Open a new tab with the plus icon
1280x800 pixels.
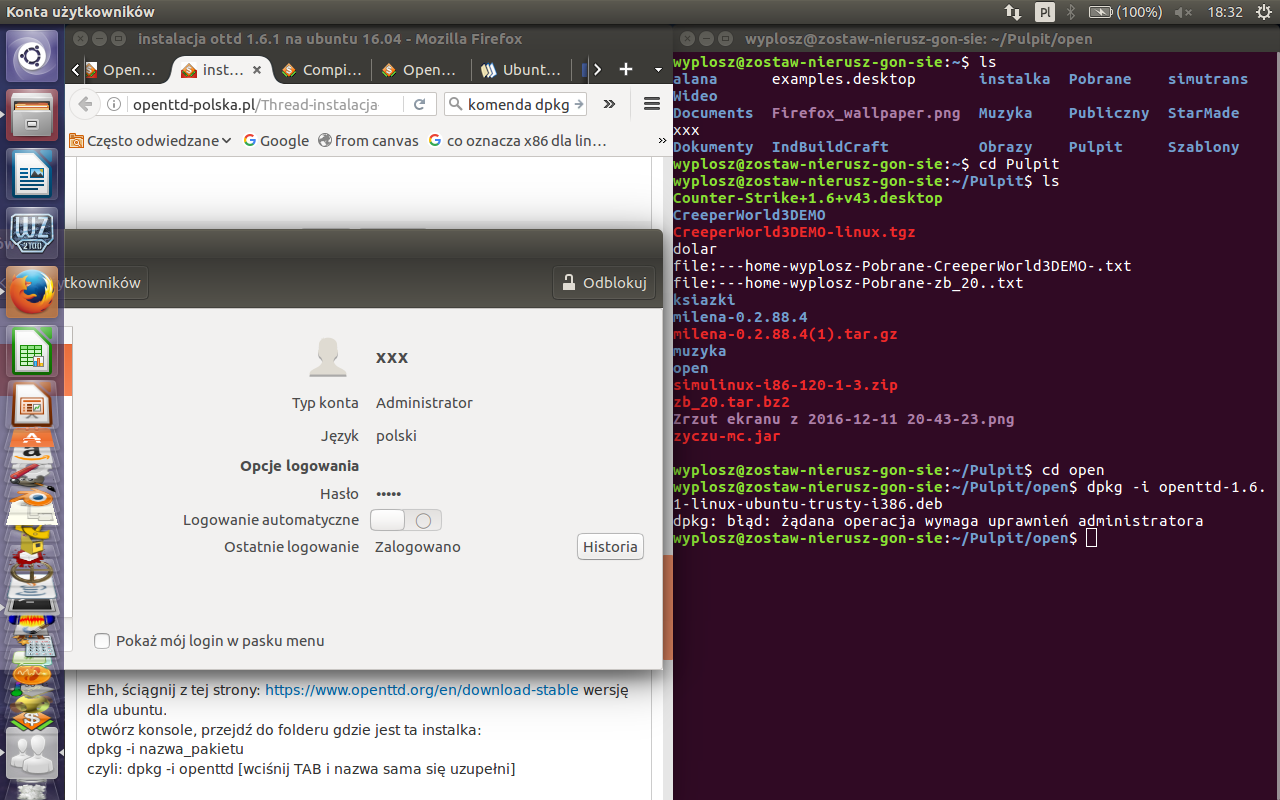point(626,69)
